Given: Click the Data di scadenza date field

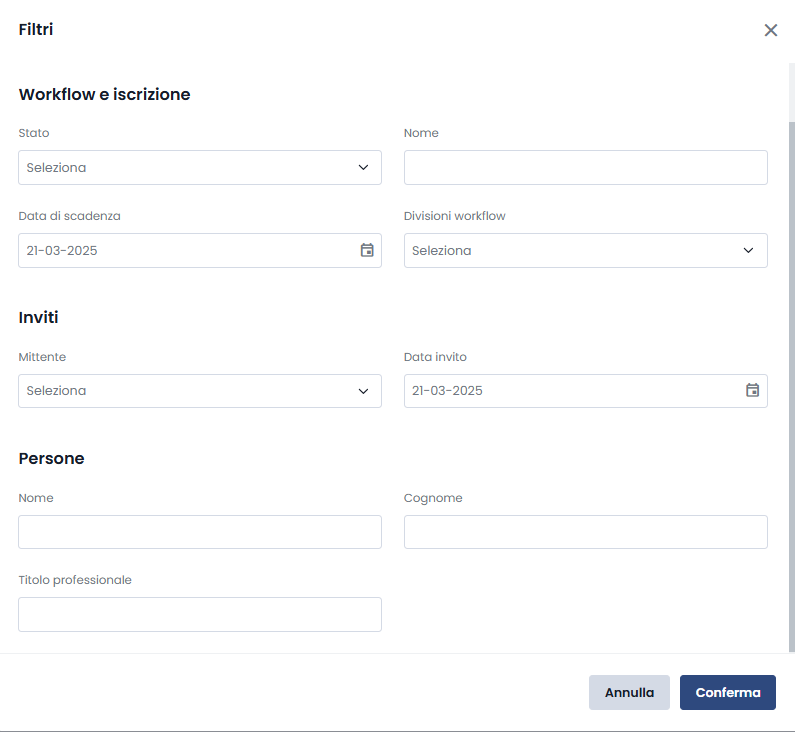Looking at the screenshot, I should point(200,250).
